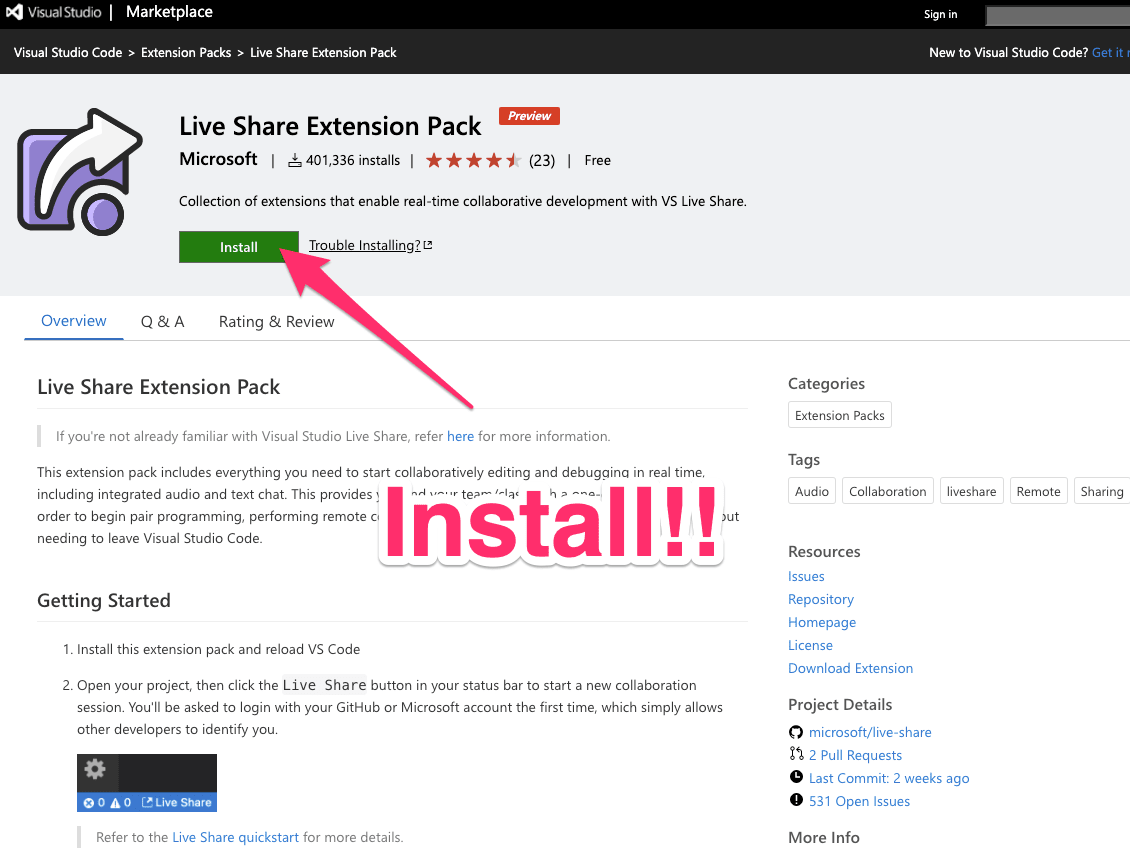Switch to the Q & A tab
This screenshot has width=1130, height=852.
(162, 321)
